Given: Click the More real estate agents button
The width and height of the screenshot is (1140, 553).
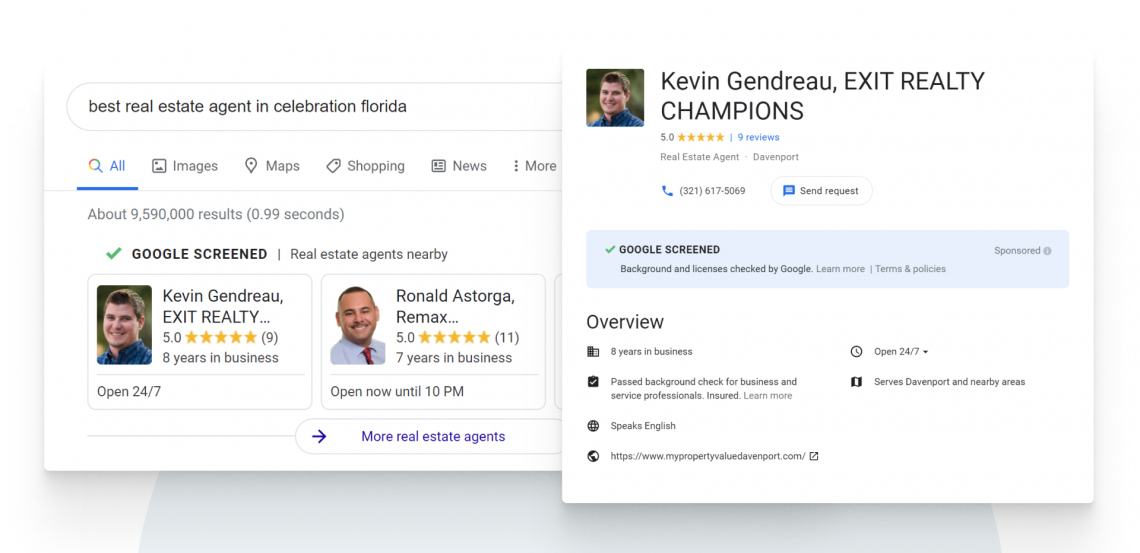Looking at the screenshot, I should tap(429, 437).
